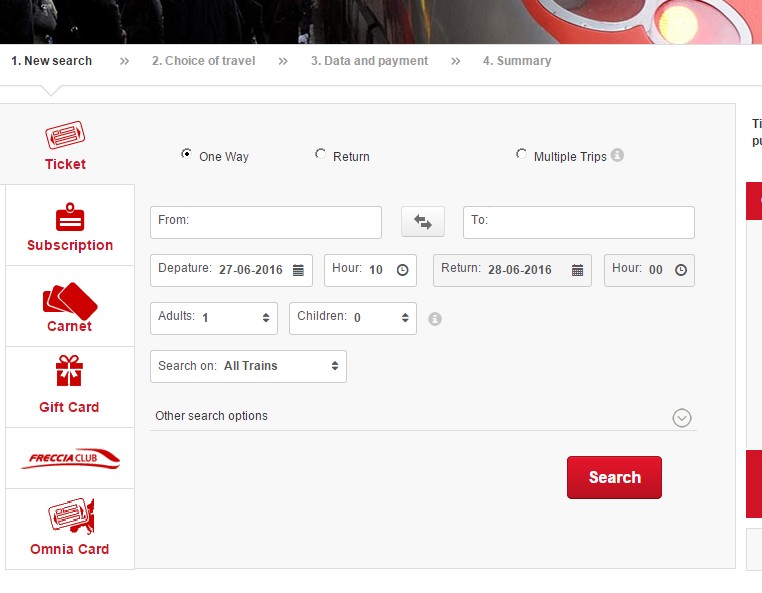This screenshot has width=762, height=593.
Task: Click the return hour clock icon
Action: point(681,270)
